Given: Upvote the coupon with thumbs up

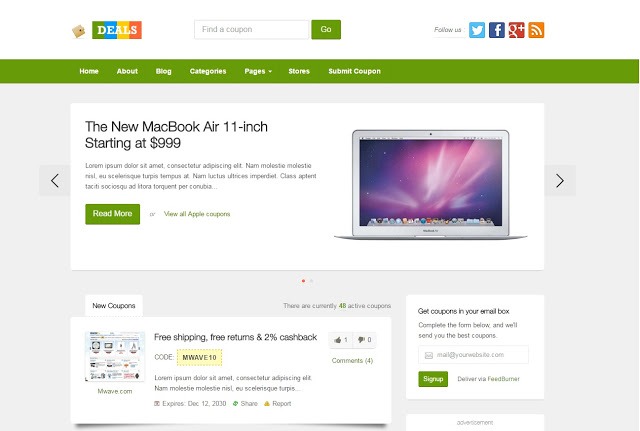Looking at the screenshot, I should click(340, 340).
